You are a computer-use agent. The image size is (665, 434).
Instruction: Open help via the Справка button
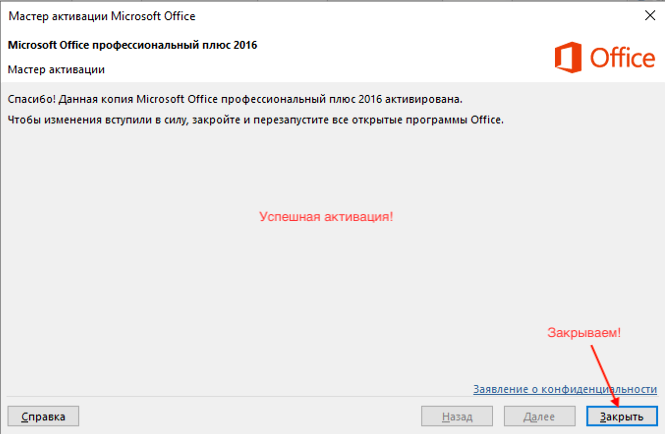pyautogui.click(x=43, y=416)
